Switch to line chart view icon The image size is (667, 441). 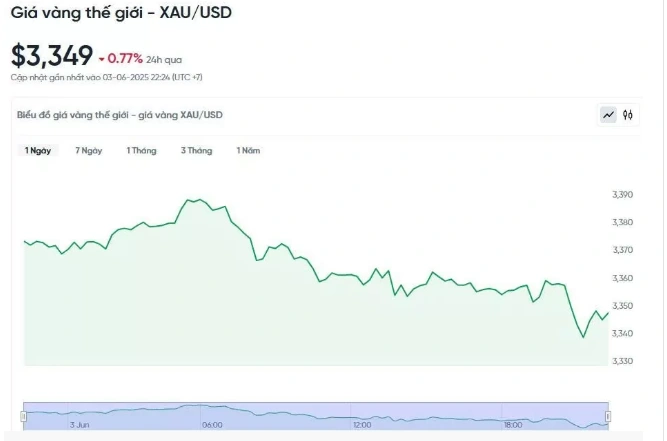click(608, 115)
